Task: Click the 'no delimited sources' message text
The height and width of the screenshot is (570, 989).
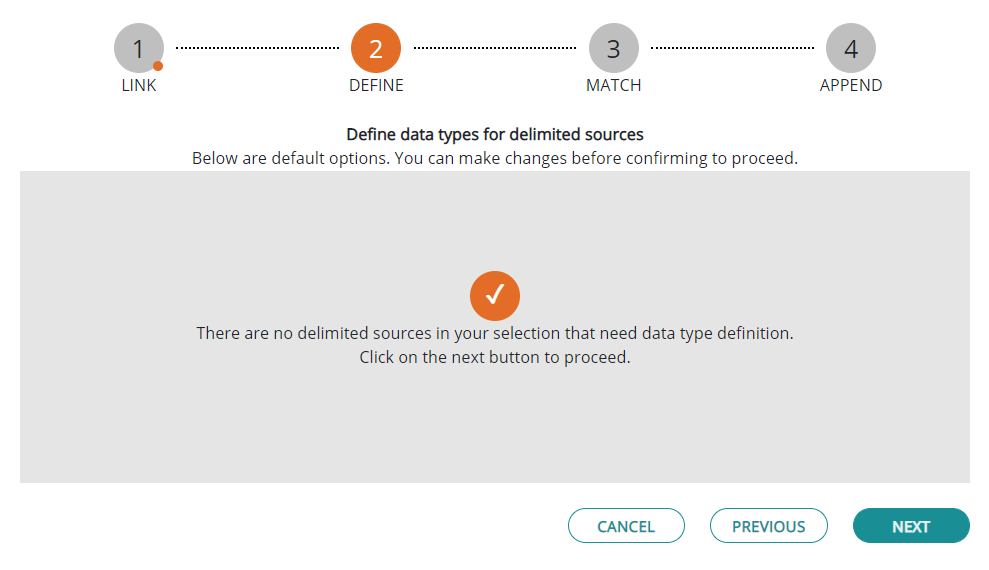Action: tap(495, 333)
